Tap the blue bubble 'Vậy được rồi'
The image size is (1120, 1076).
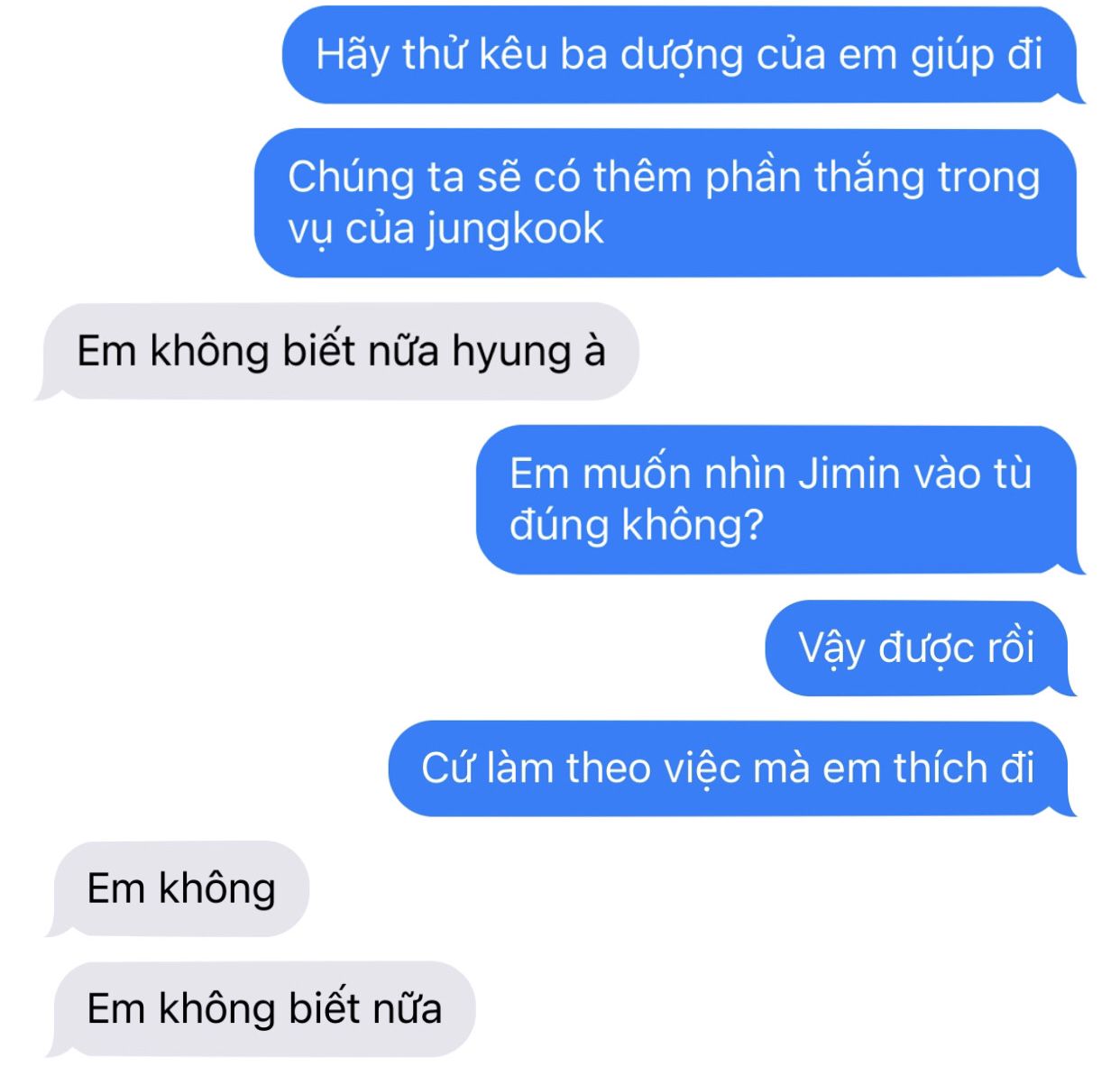click(x=919, y=648)
